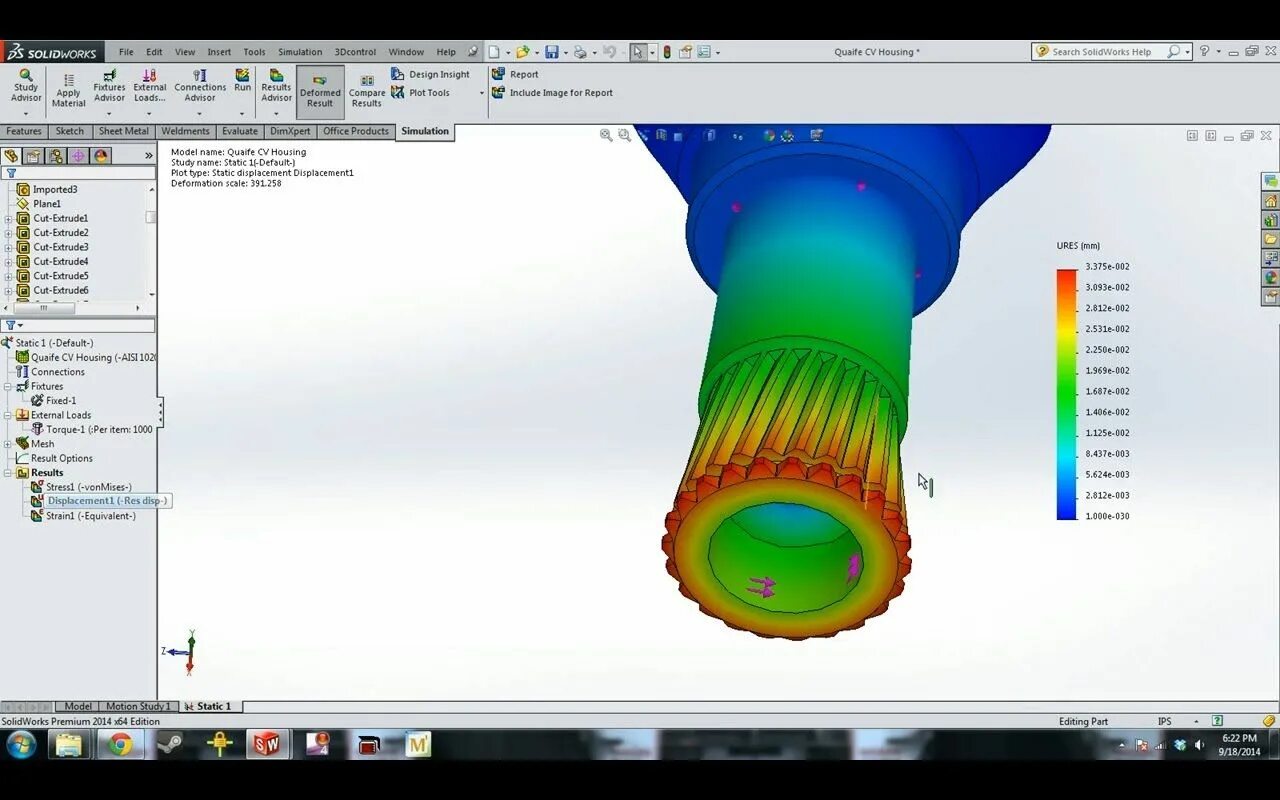Generate a simulation Report
Image resolution: width=1280 pixels, height=800 pixels.
[515, 74]
